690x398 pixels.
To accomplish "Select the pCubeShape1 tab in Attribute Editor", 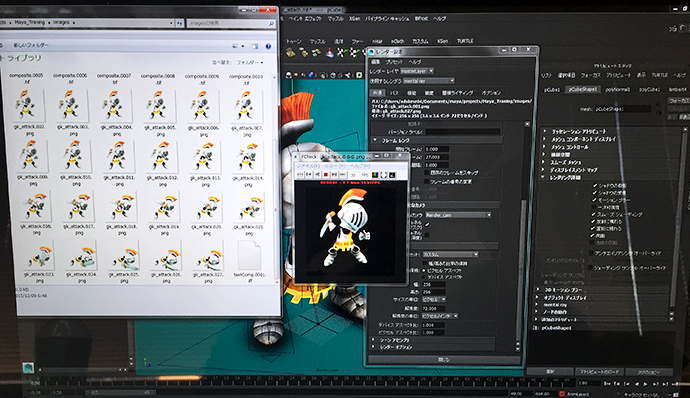I will pos(583,89).
